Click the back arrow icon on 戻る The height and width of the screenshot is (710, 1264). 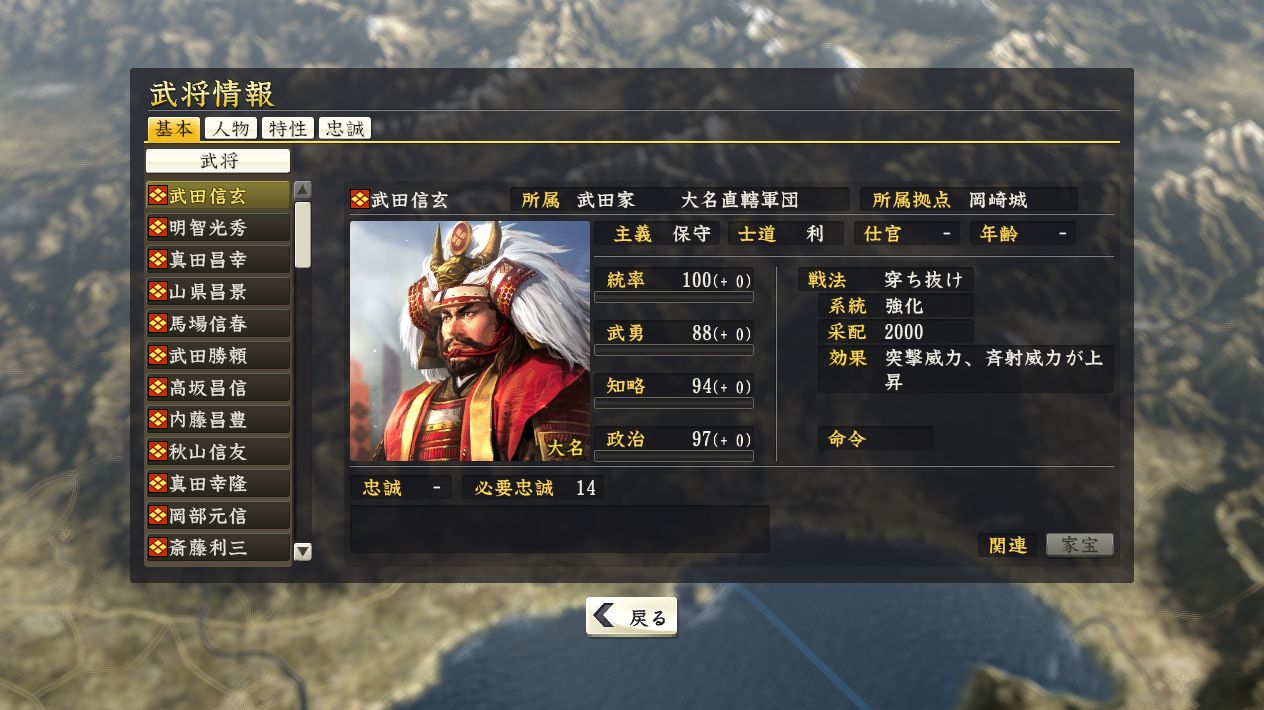pyautogui.click(x=604, y=616)
